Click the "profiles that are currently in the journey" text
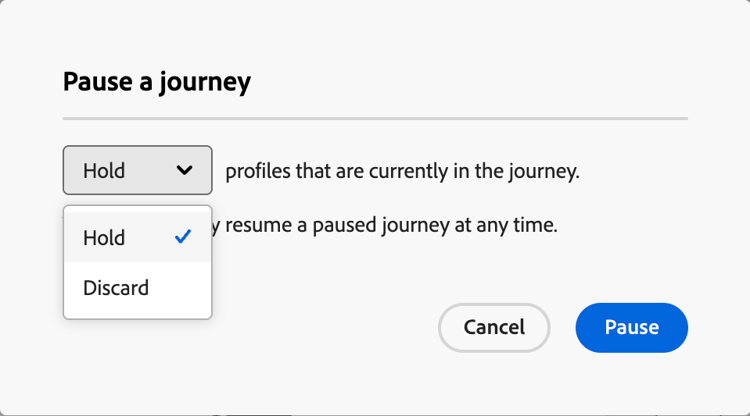Screen dimensions: 750x416 [x=402, y=171]
